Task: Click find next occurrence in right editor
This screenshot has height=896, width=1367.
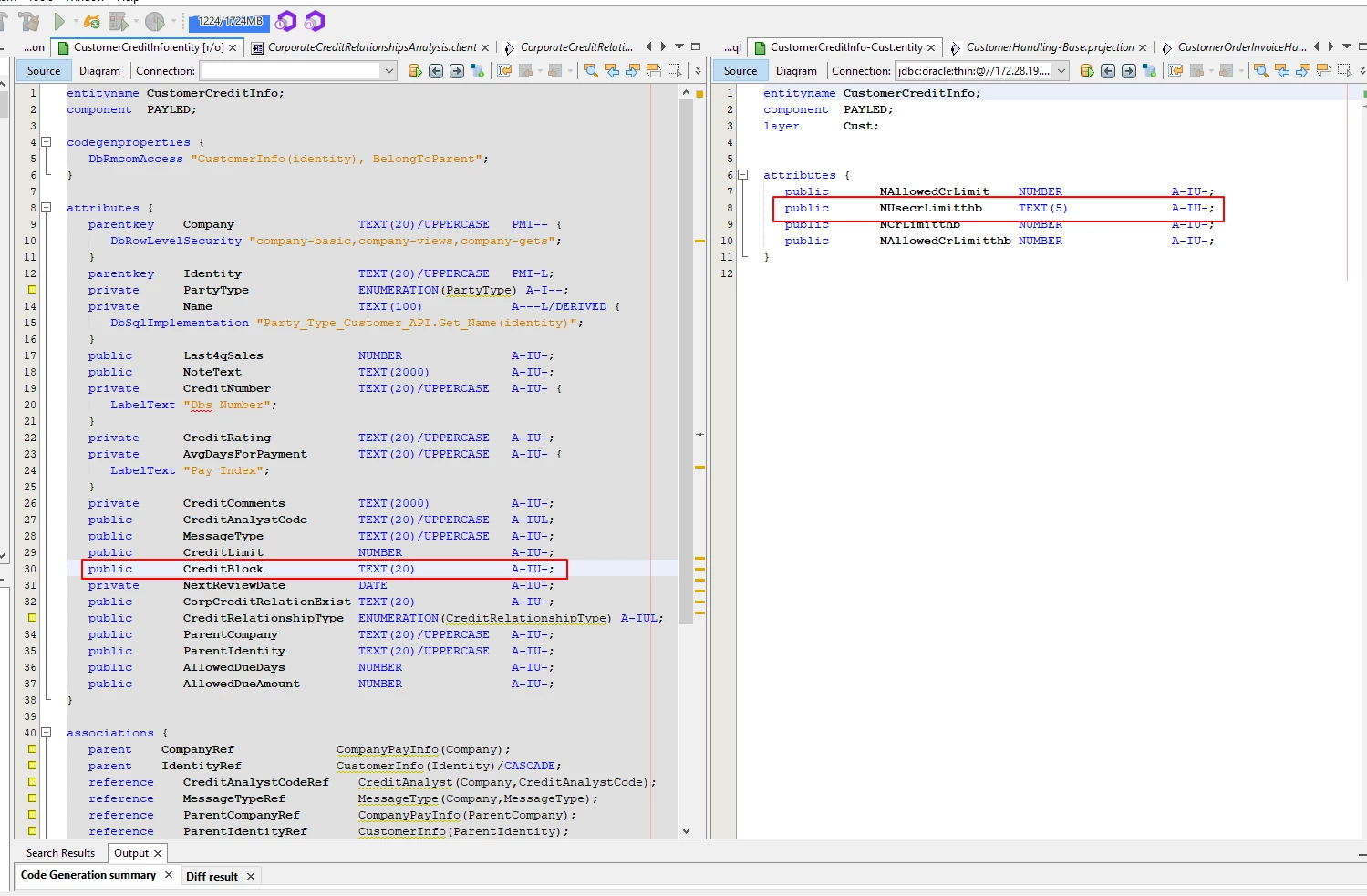Action: pyautogui.click(x=1304, y=70)
